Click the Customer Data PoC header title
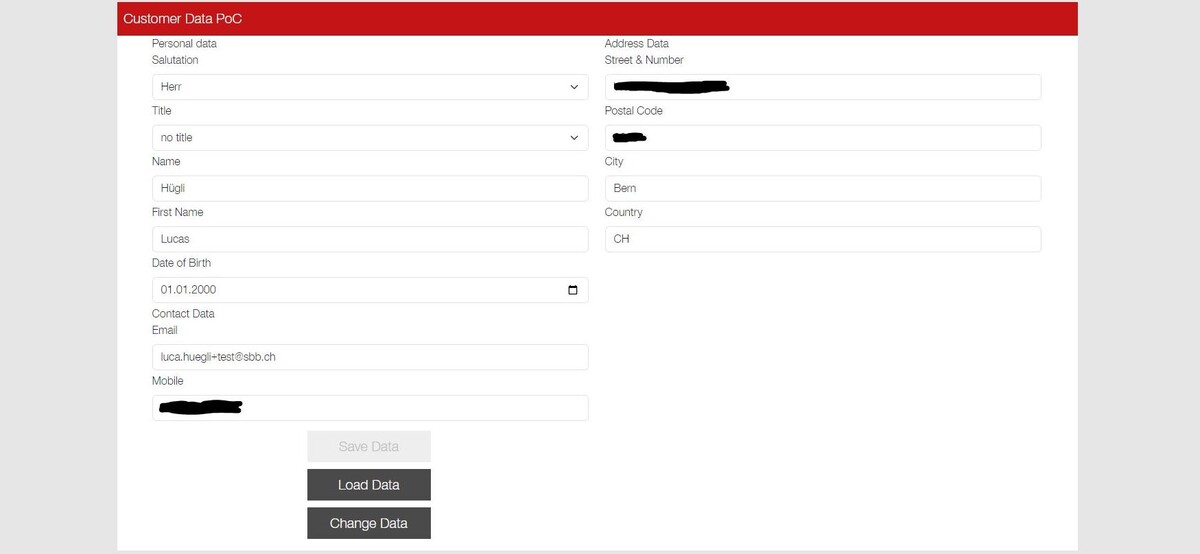The width and height of the screenshot is (1200, 554). [x=182, y=19]
